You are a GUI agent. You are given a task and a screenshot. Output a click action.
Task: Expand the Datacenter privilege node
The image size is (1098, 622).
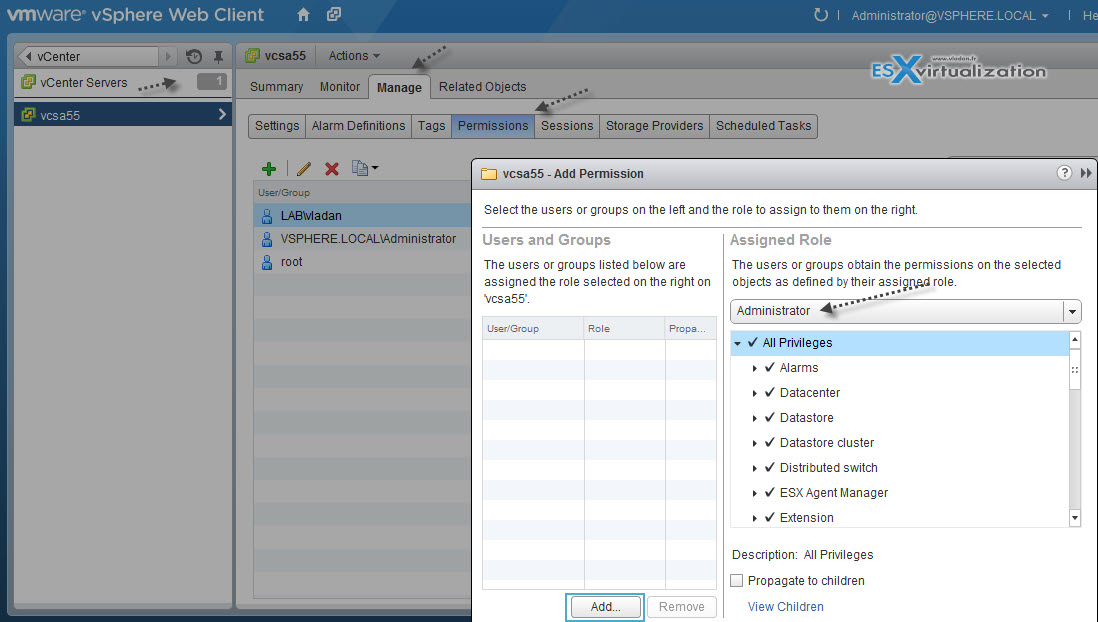(x=754, y=394)
